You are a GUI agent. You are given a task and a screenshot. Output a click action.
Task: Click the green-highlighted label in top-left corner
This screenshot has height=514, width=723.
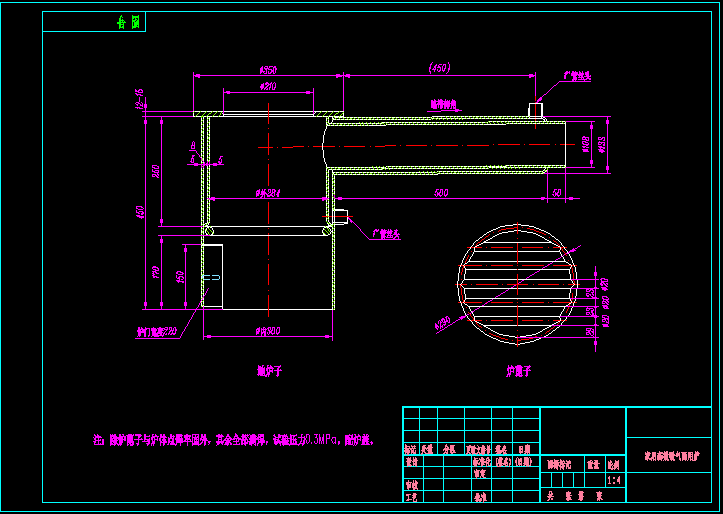click(x=128, y=22)
